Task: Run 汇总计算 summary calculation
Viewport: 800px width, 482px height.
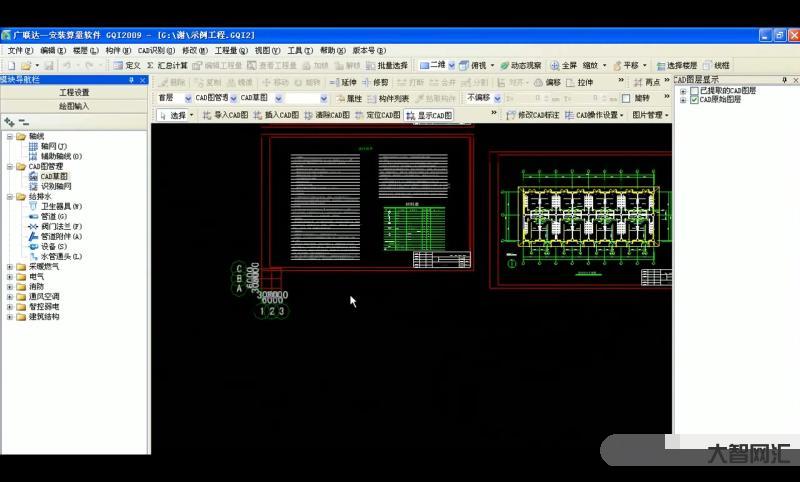Action: click(x=167, y=65)
